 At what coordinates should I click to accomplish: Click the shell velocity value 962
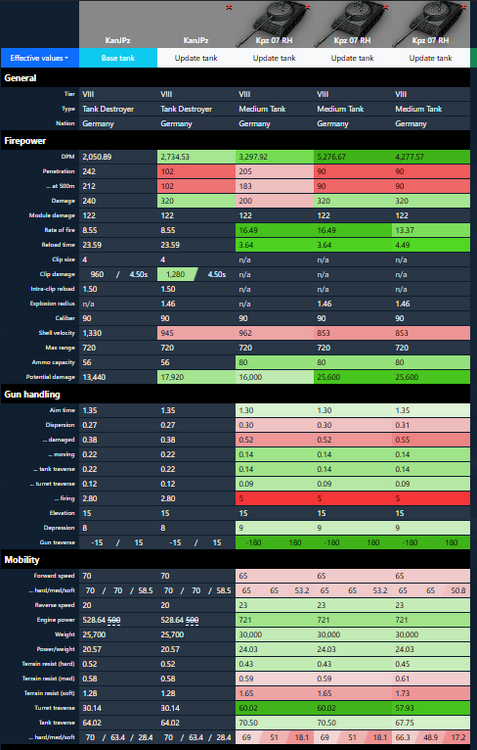pos(245,333)
